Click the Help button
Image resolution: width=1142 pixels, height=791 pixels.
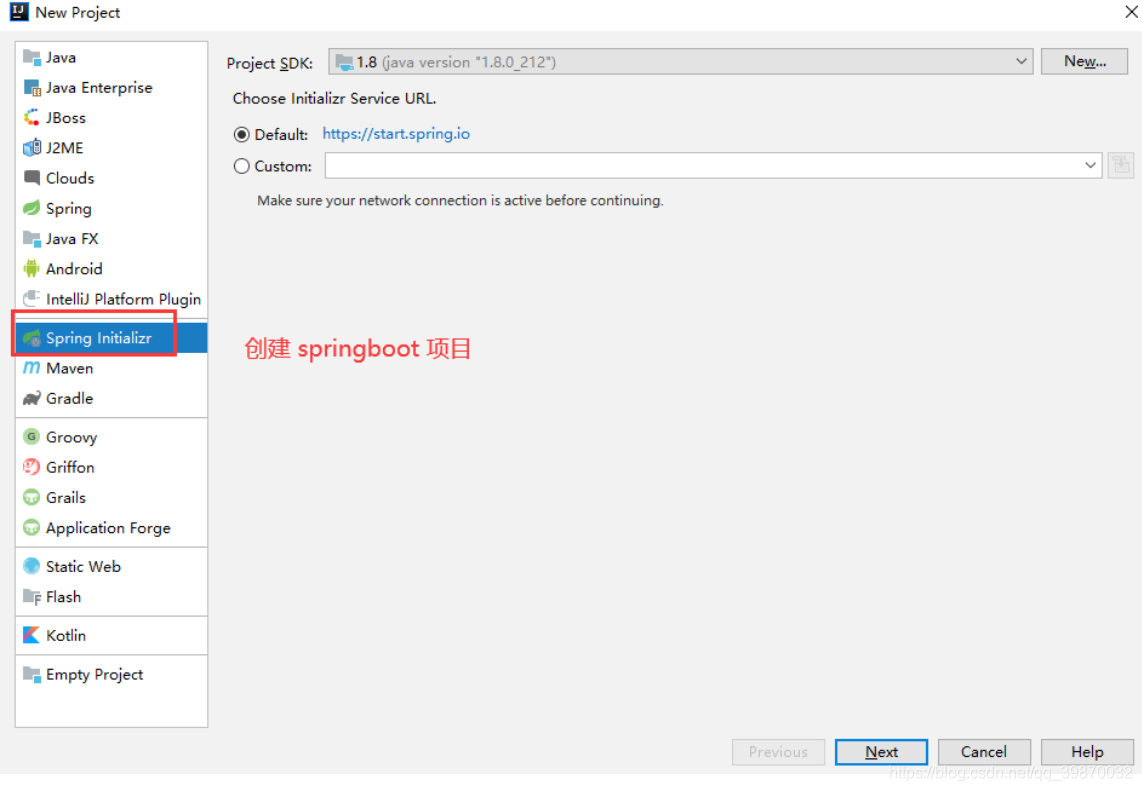click(x=1087, y=752)
